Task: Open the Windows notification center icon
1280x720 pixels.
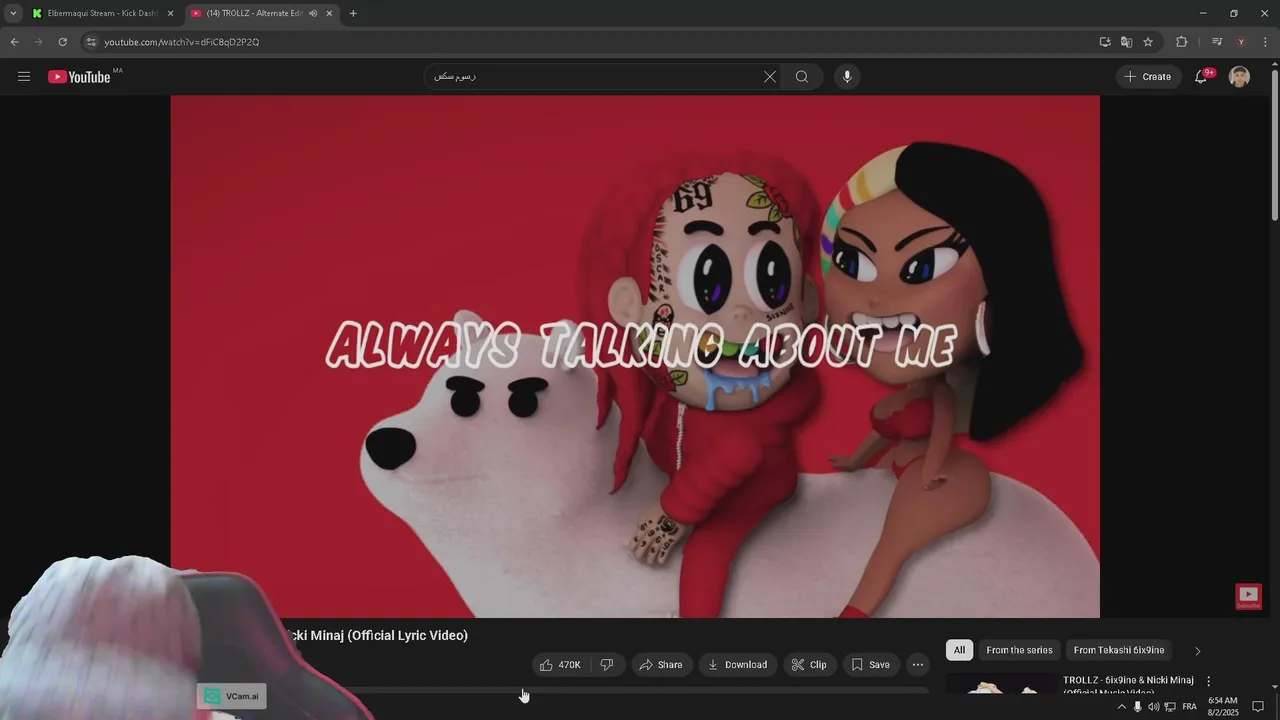Action: (x=1258, y=707)
